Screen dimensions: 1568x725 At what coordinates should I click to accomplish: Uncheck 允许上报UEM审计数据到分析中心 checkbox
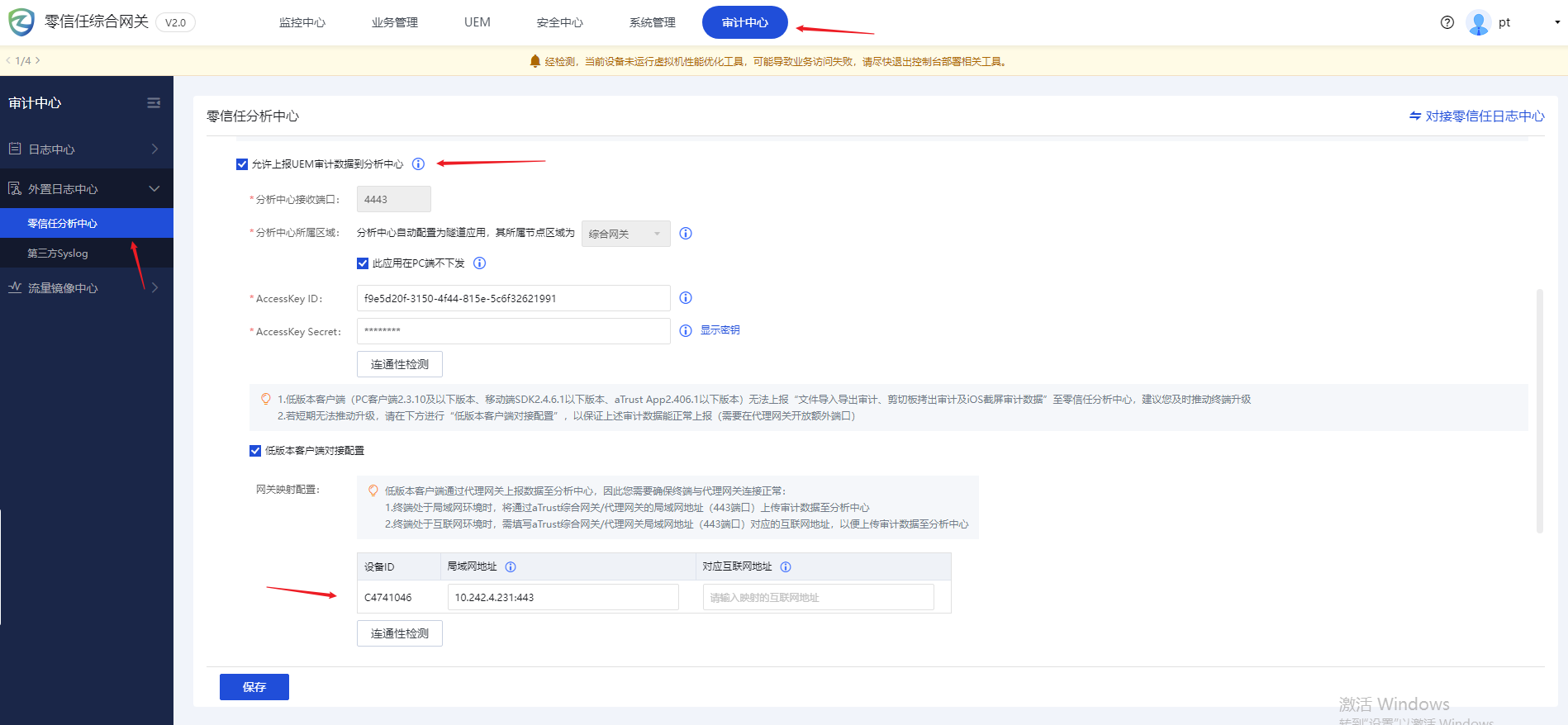[x=242, y=164]
